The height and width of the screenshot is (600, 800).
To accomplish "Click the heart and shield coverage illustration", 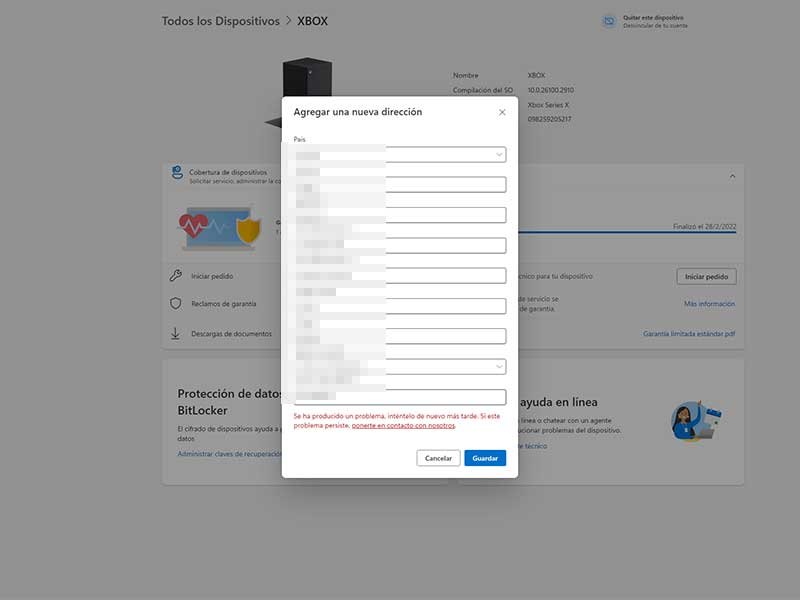I will tap(220, 228).
